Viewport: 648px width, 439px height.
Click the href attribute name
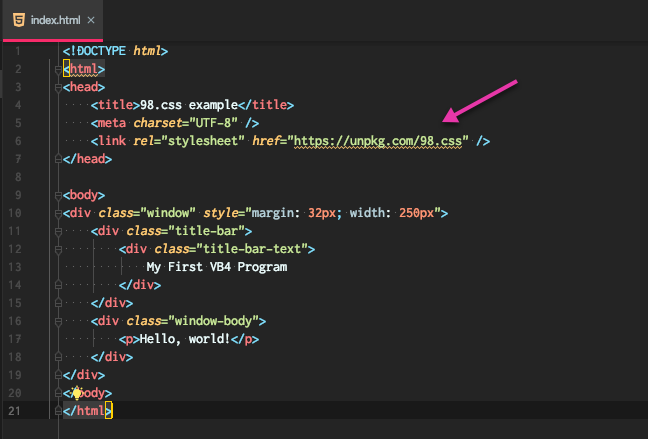point(266,141)
